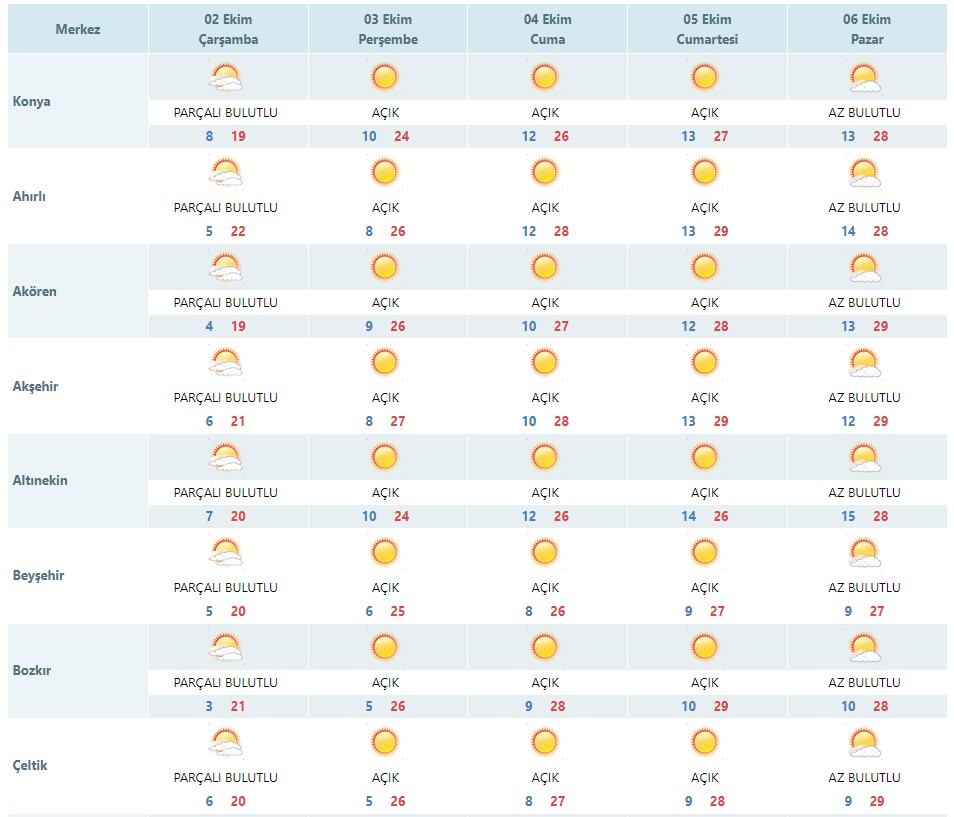Viewport: 954px width, 817px height.
Task: Click Akşehir's sunny icon for 05 Ekim Cumartesi
Action: [x=704, y=362]
